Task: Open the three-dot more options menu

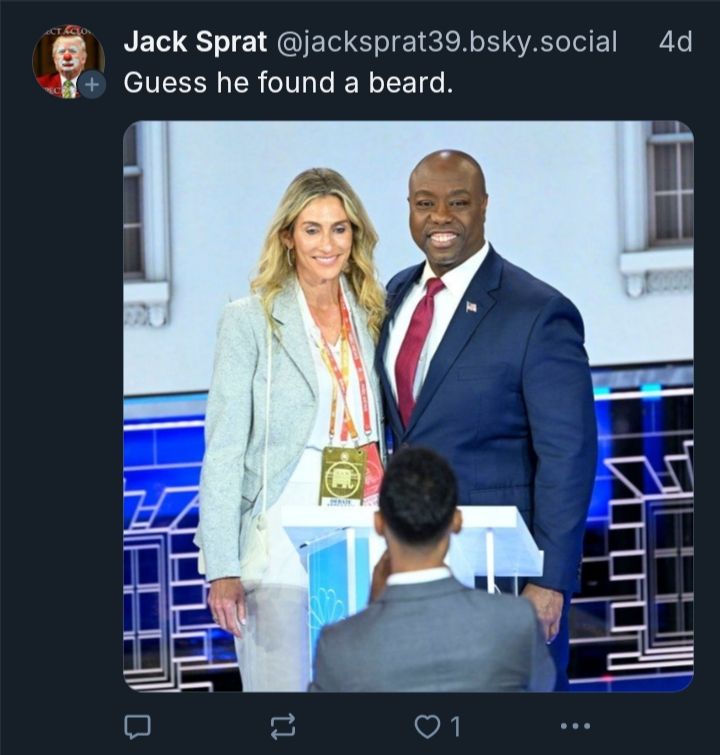Action: [x=575, y=726]
